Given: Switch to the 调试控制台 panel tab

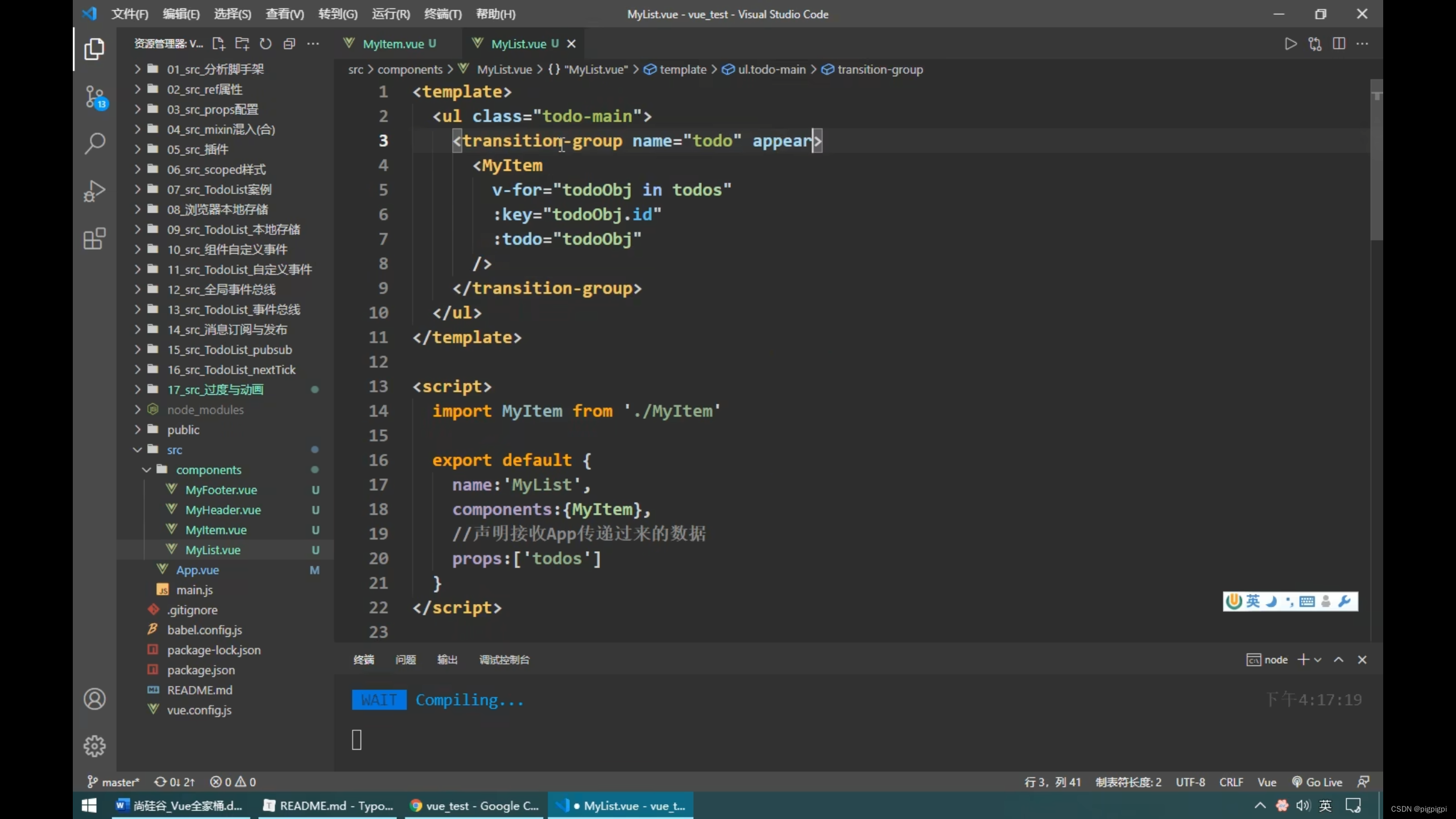Looking at the screenshot, I should click(504, 660).
